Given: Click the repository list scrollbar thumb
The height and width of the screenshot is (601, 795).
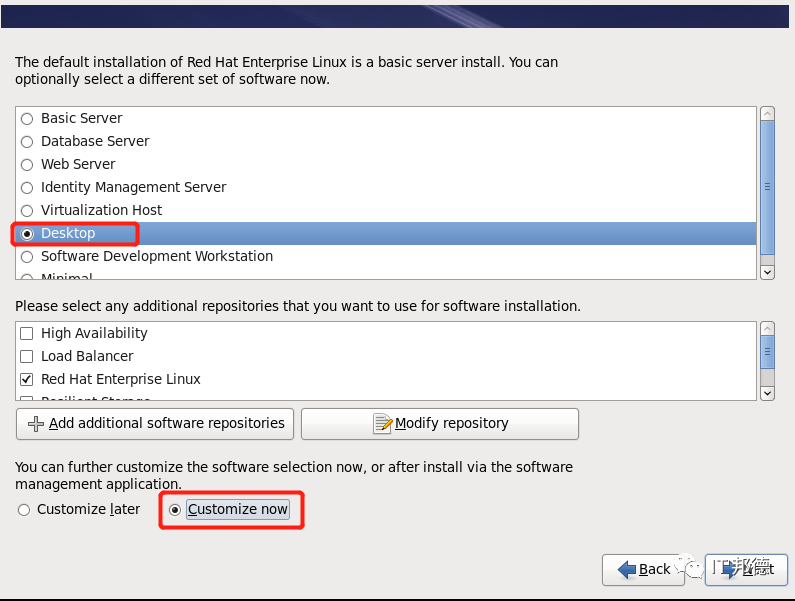Looking at the screenshot, I should [x=768, y=352].
